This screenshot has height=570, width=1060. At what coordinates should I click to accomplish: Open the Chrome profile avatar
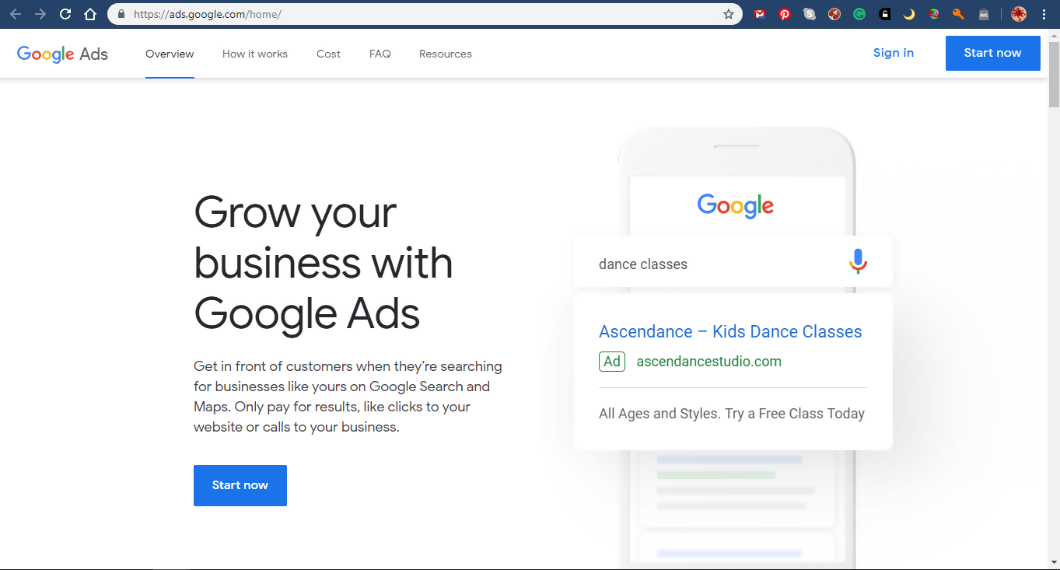click(1019, 14)
